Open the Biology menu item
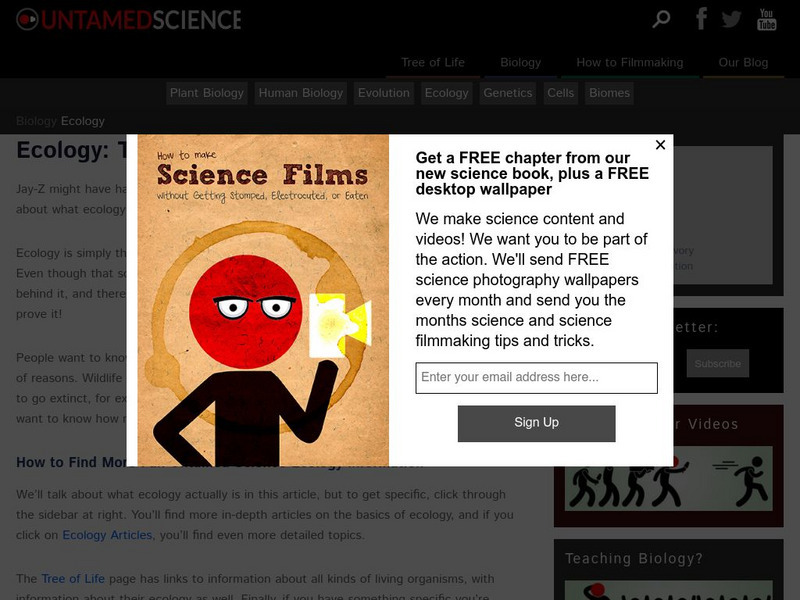The height and width of the screenshot is (600, 800). 520,63
